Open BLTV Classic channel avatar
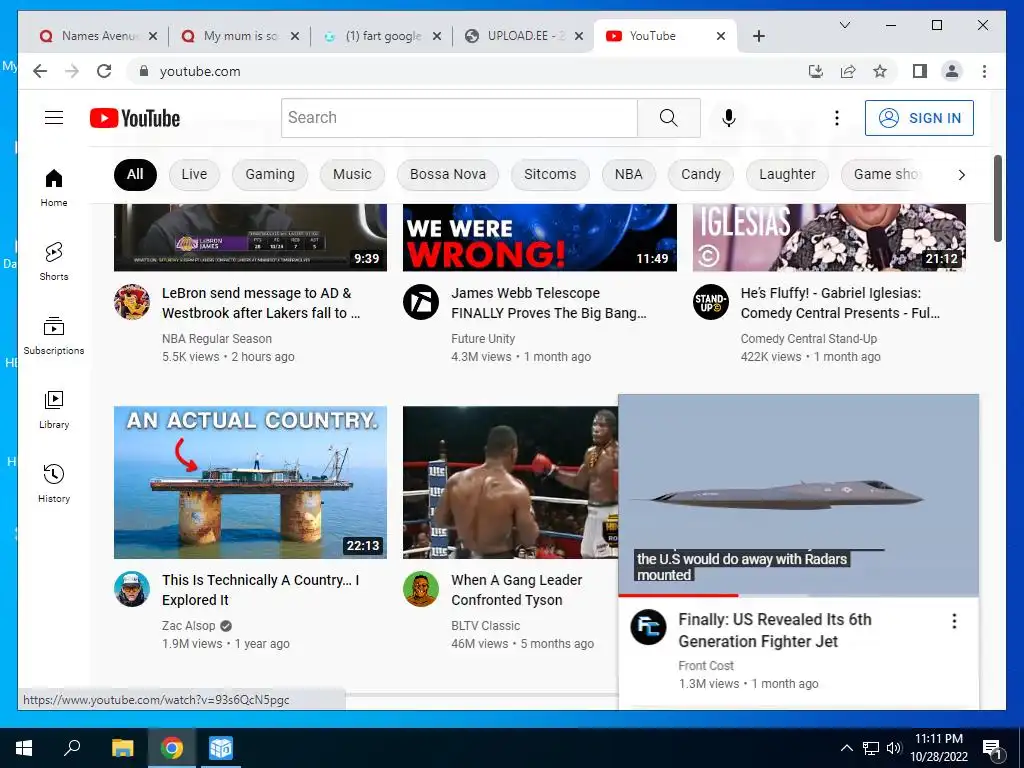 (x=421, y=588)
